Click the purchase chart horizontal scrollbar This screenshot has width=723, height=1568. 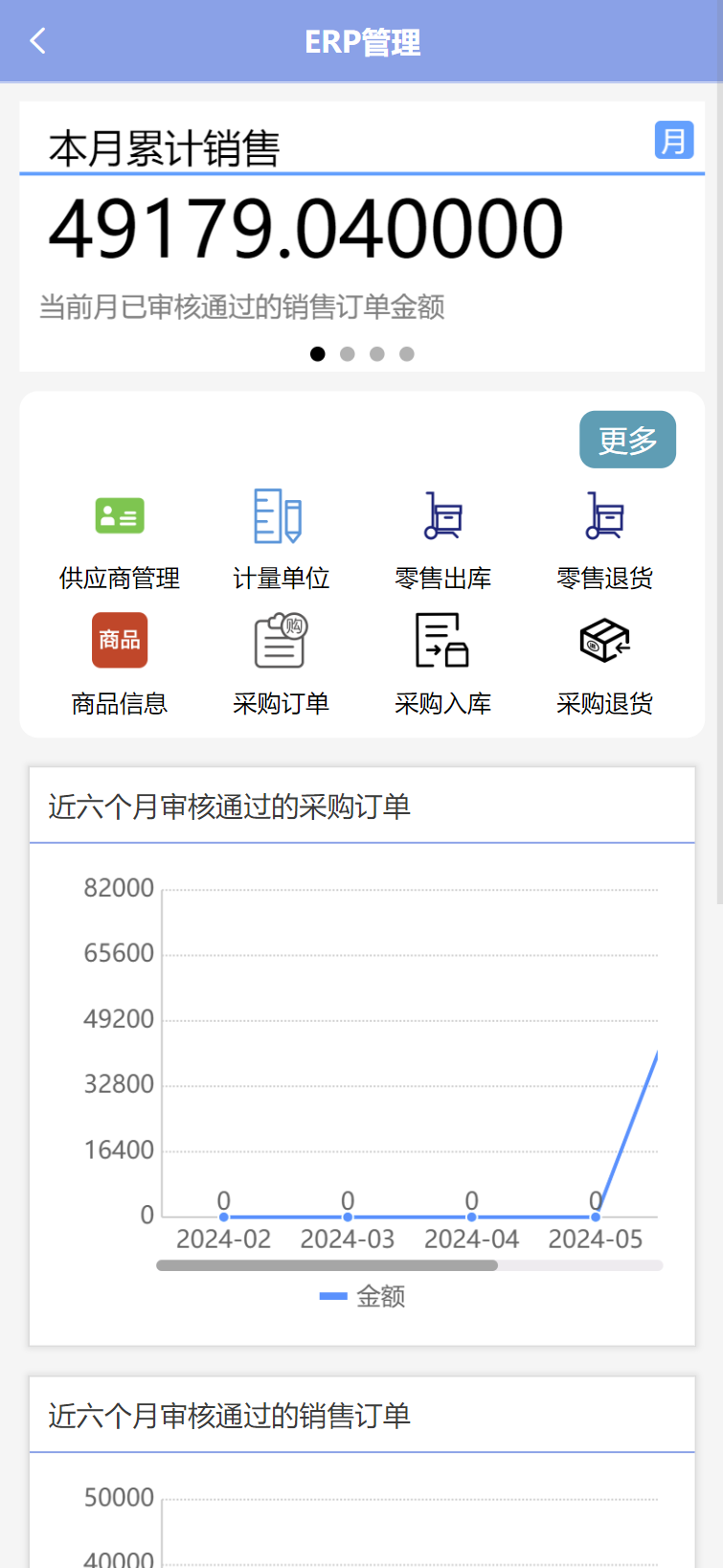pos(328,1265)
